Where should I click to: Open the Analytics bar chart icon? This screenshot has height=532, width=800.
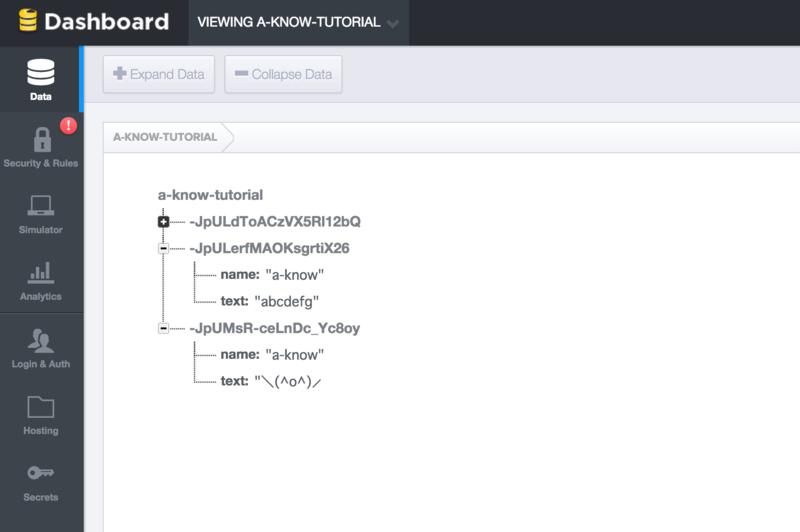coord(41,272)
